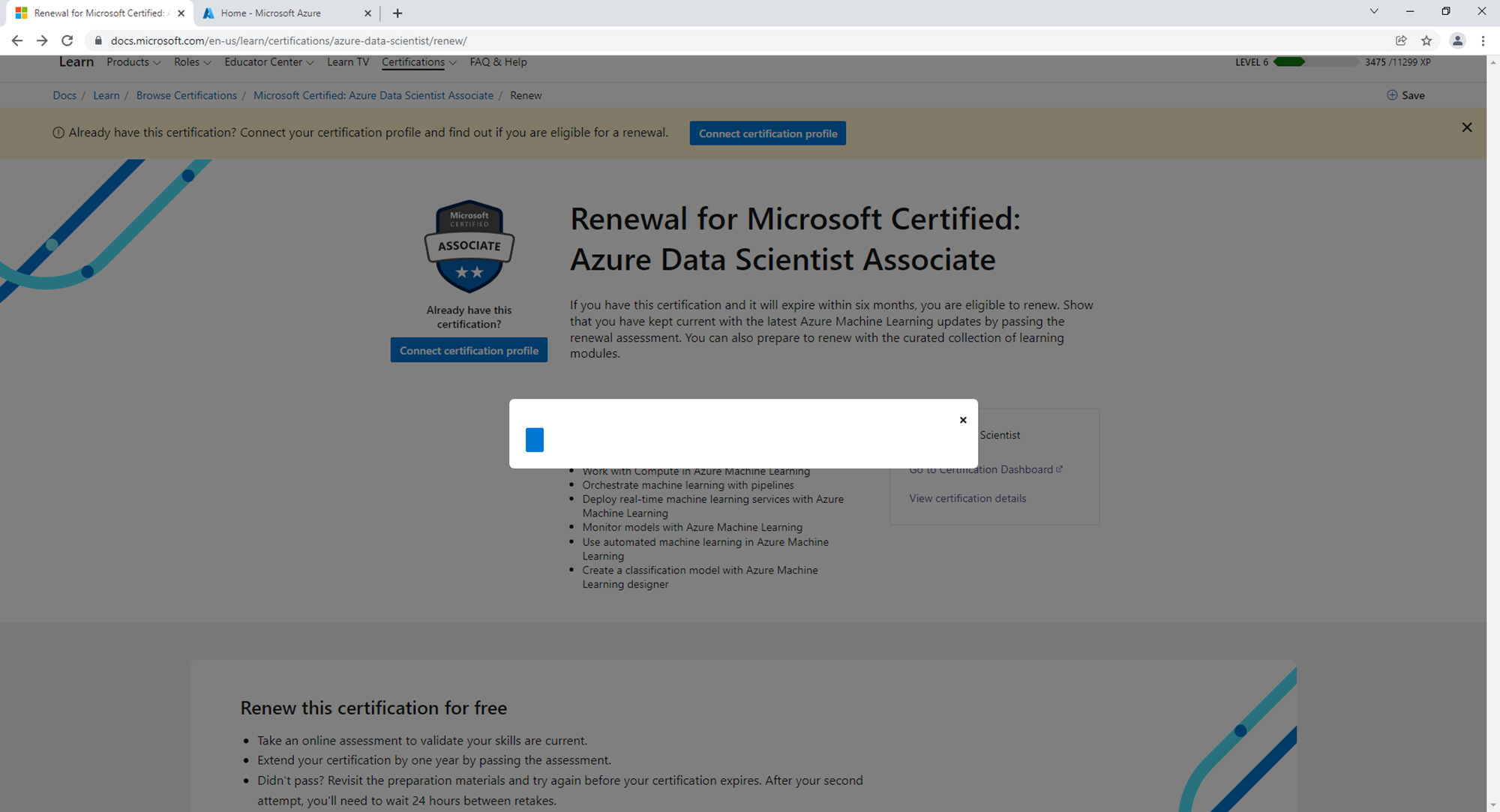Open a new browser tab

pyautogui.click(x=397, y=13)
